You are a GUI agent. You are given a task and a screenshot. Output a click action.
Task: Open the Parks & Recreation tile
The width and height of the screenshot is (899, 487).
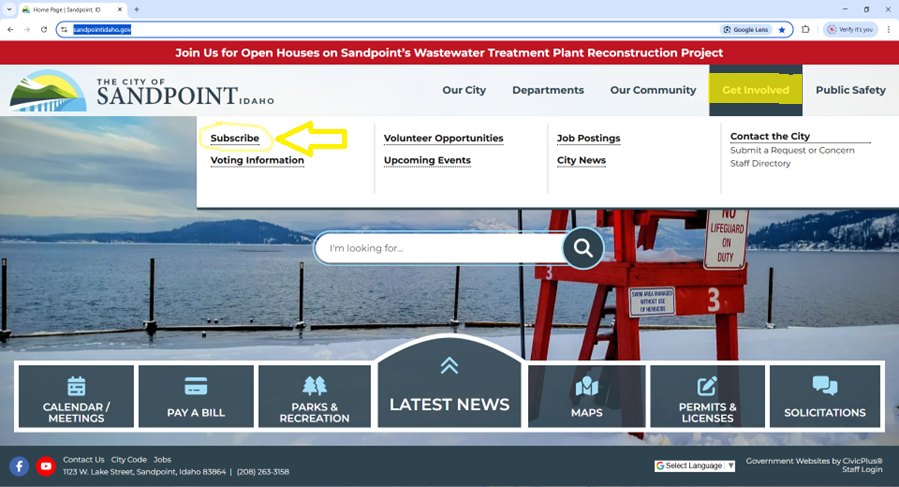[314, 397]
